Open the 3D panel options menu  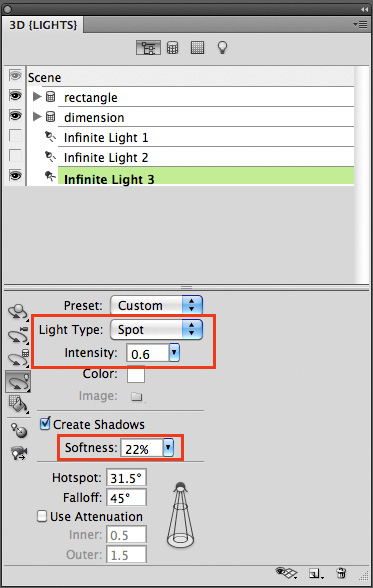[x=360, y=25]
